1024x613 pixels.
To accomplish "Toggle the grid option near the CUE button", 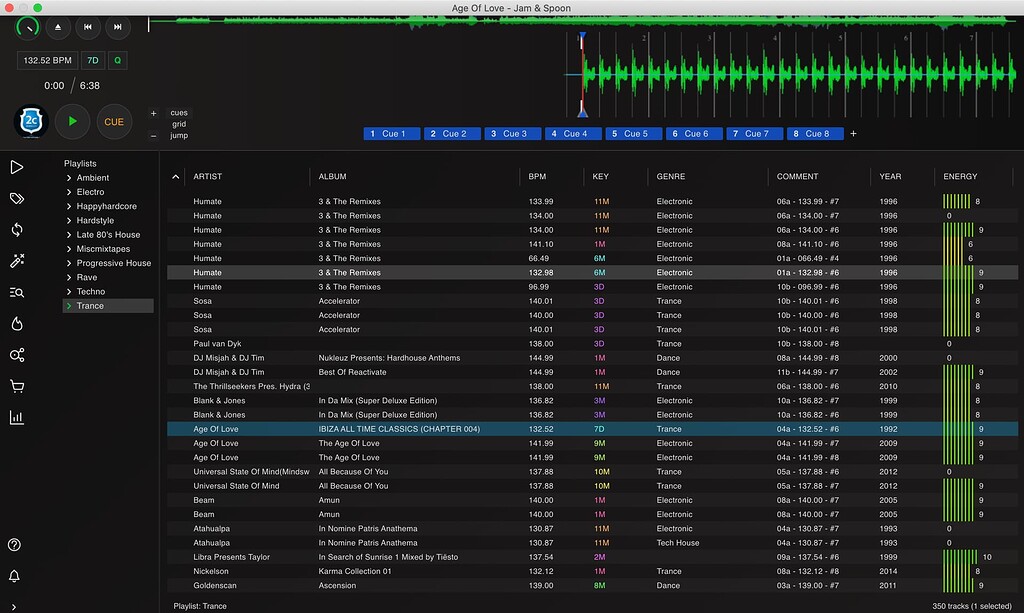I will point(178,122).
